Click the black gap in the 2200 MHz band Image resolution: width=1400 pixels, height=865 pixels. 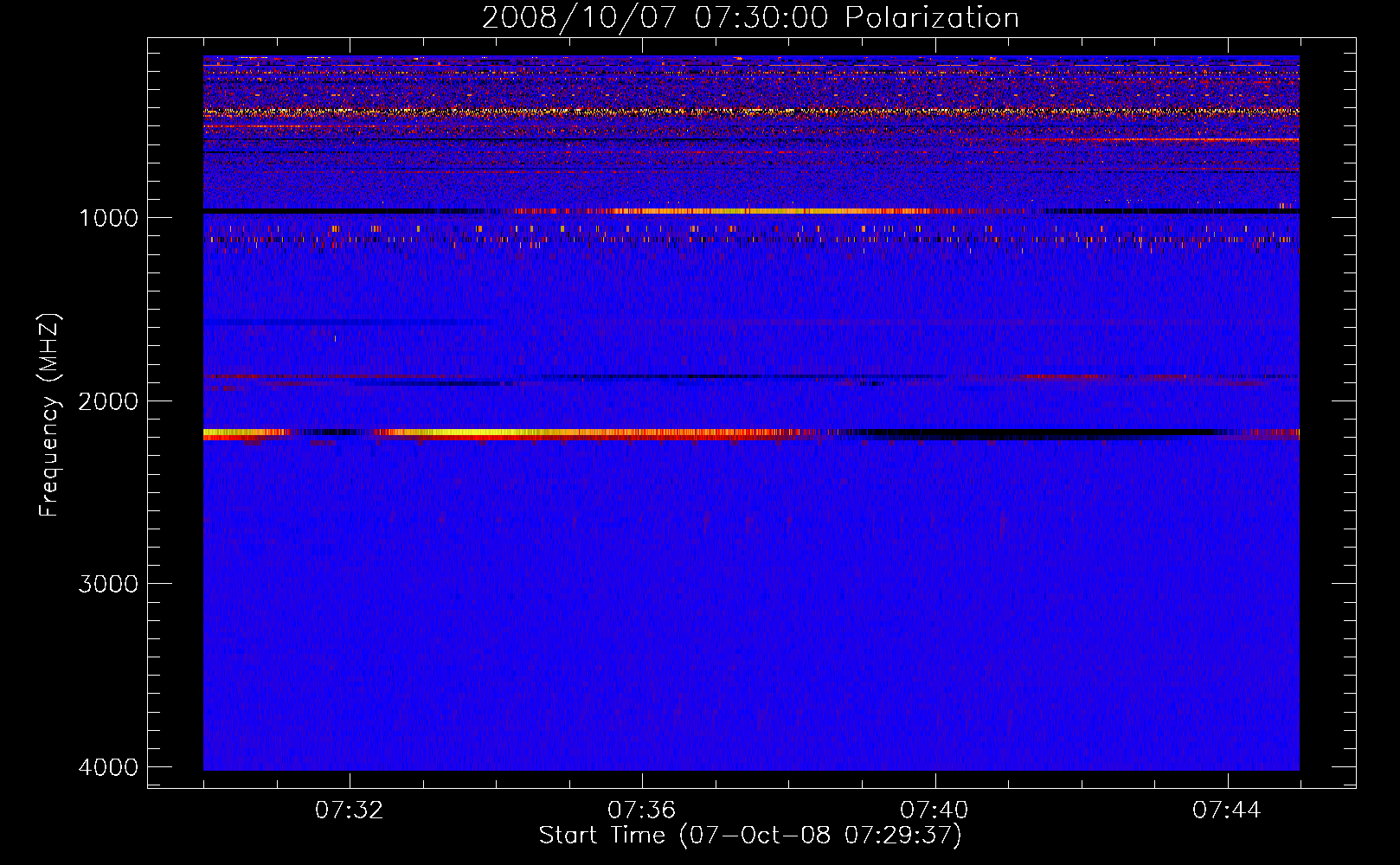1038,432
